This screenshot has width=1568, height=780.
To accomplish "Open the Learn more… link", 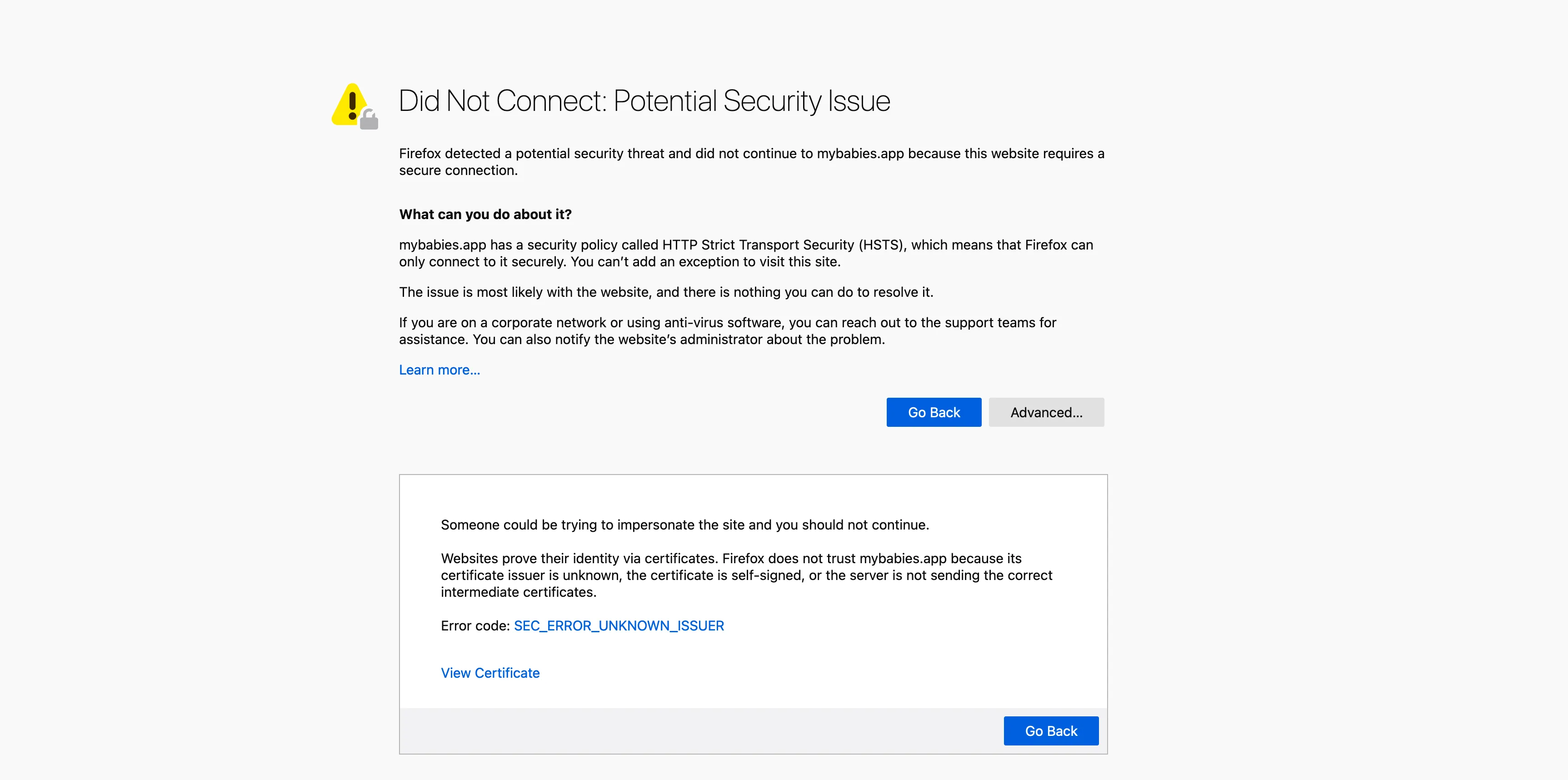I will coord(439,370).
